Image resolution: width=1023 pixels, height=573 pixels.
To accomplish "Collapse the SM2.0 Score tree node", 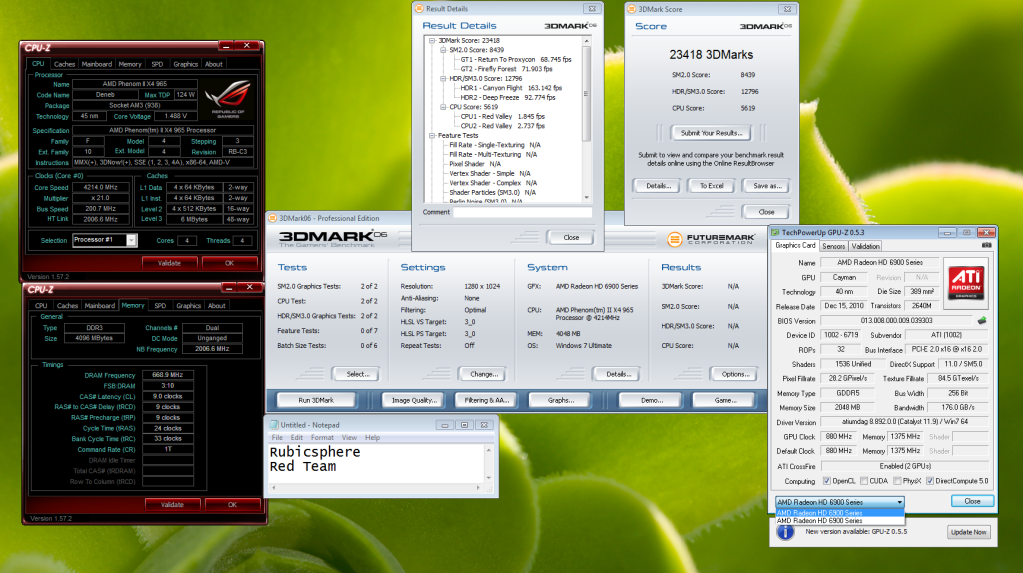I will point(443,50).
